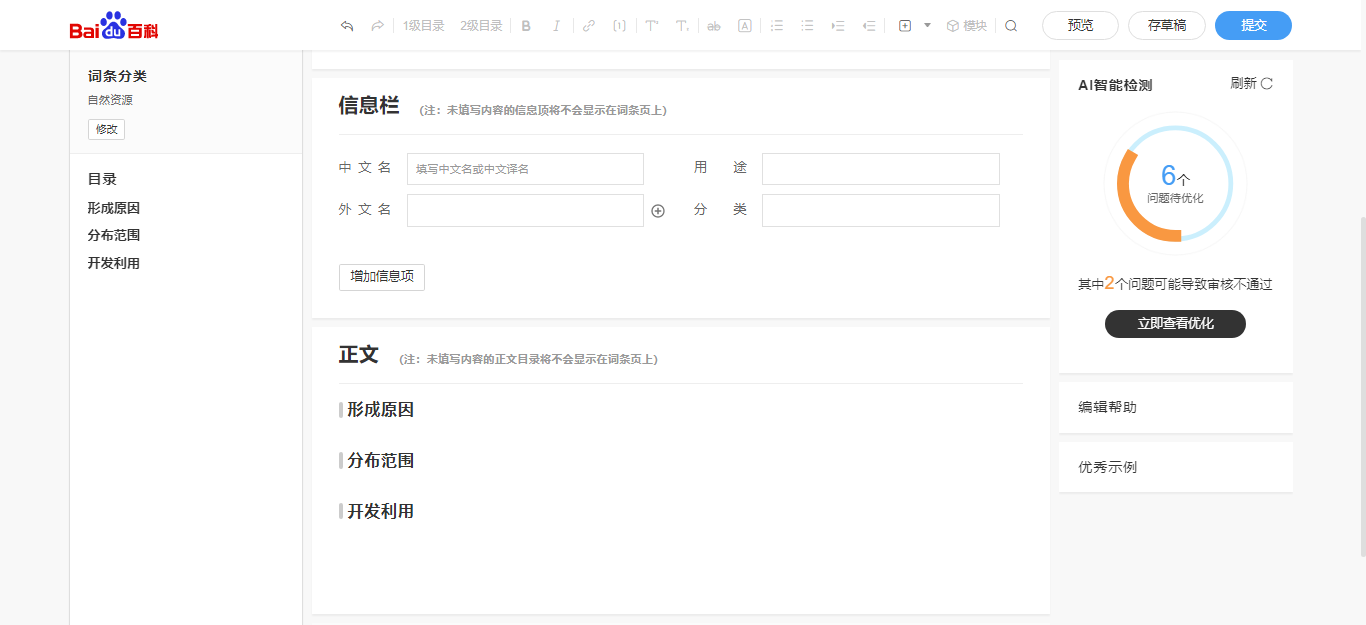1366x625 pixels.
Task: Click the 修改 button under 词条分类
Action: (106, 130)
